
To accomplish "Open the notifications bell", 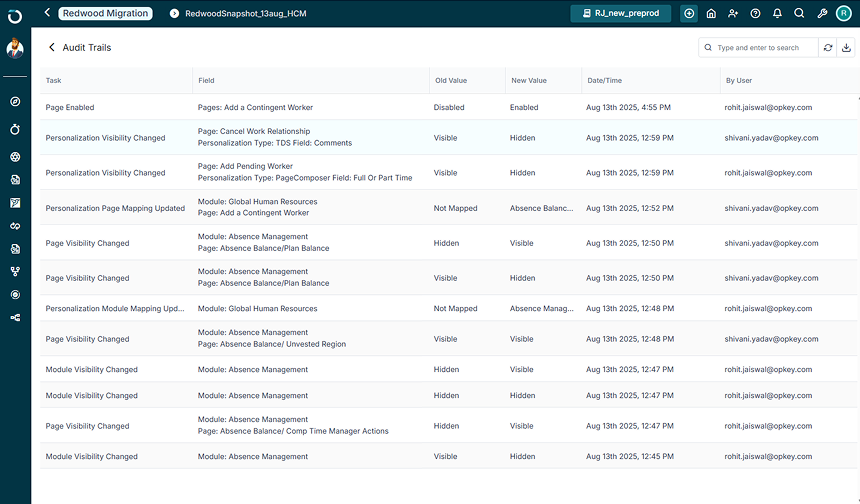I will (777, 13).
